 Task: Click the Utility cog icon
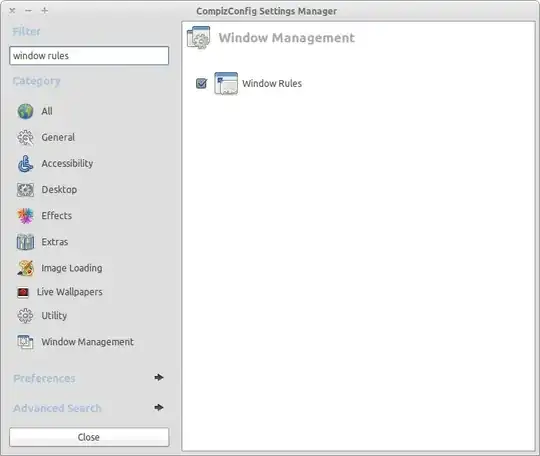click(25, 315)
